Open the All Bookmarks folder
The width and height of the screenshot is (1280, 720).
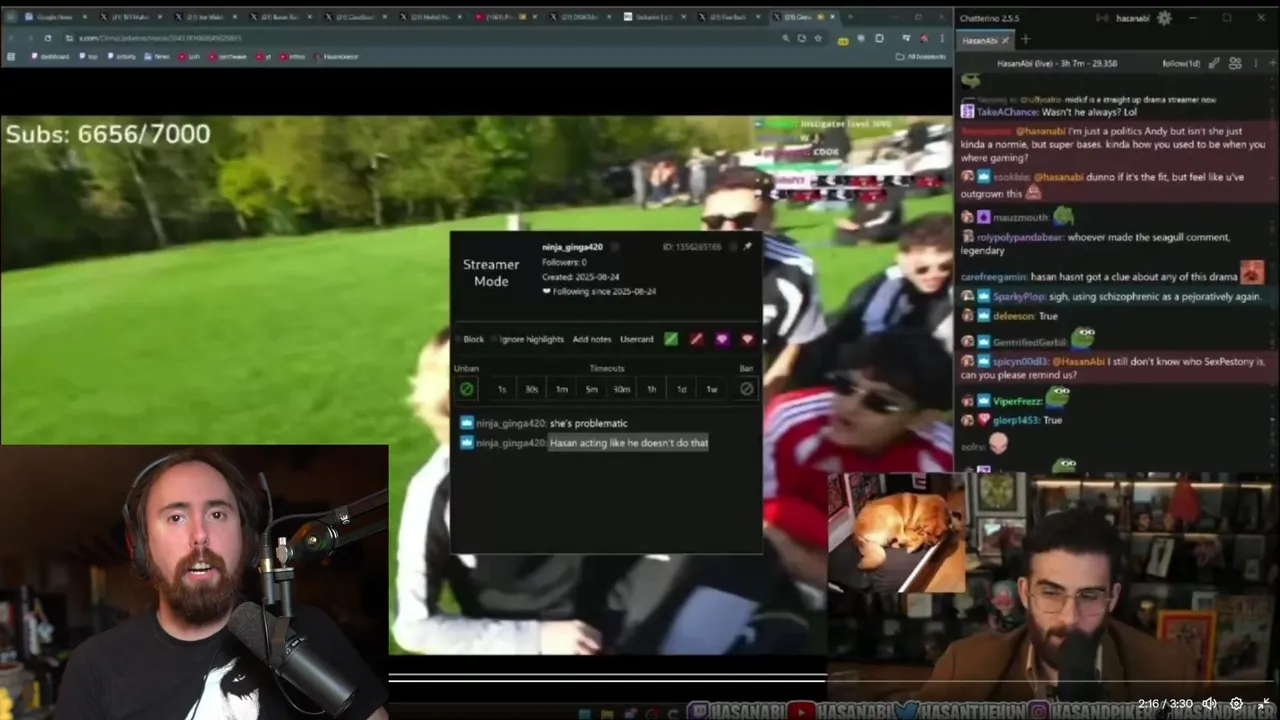920,56
